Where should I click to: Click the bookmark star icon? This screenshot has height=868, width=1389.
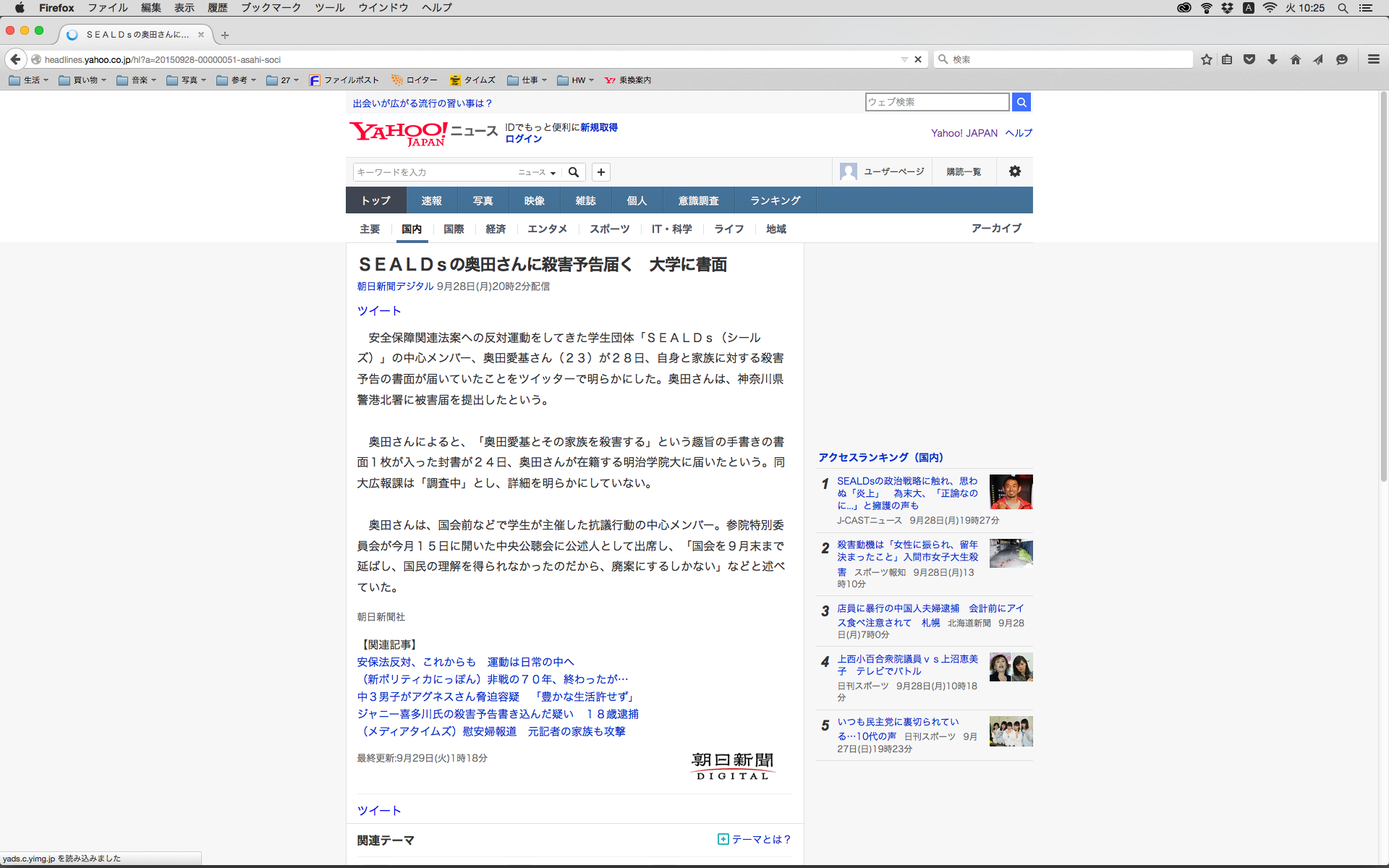pos(1206,59)
